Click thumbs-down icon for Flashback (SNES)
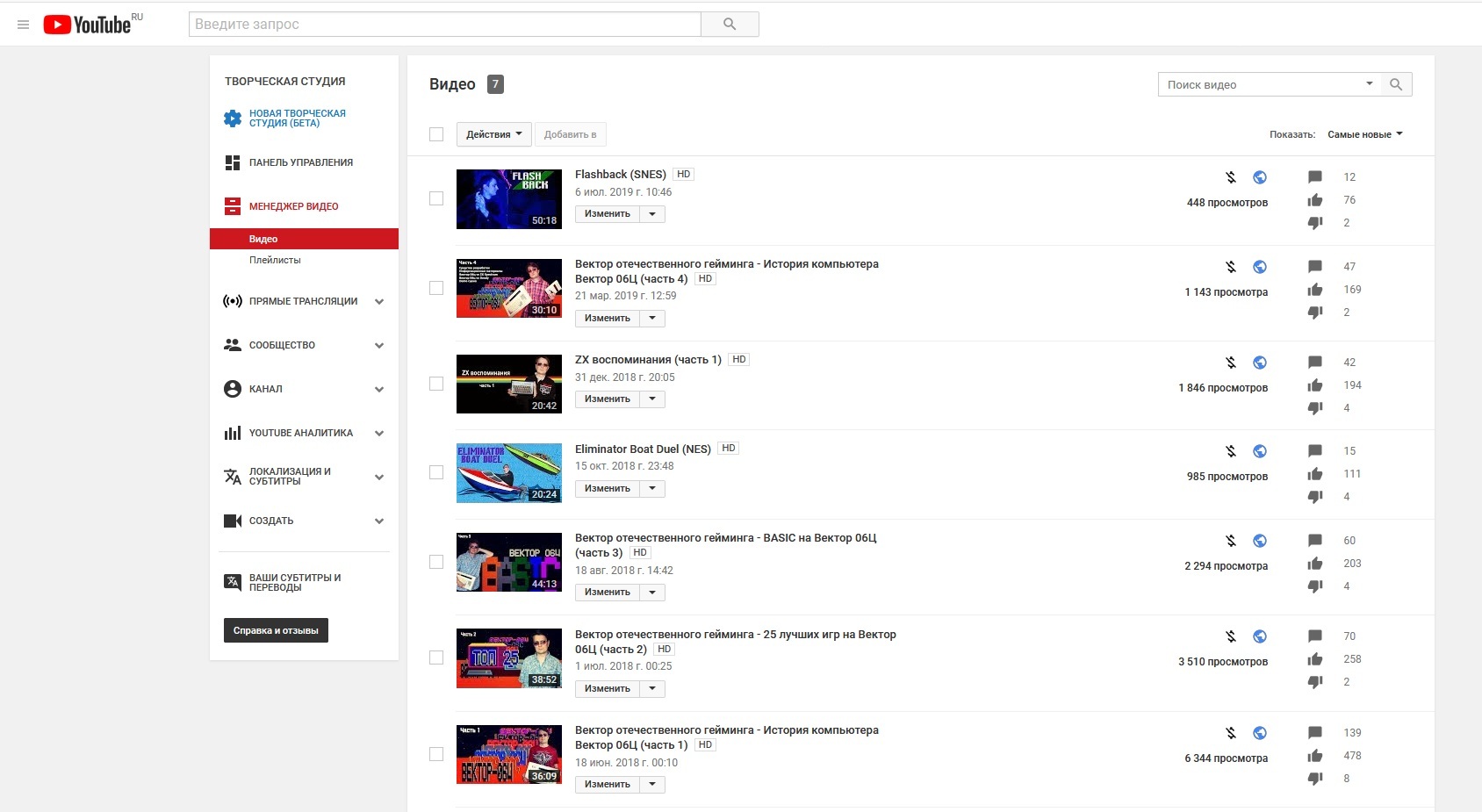Viewport: 1482px width, 812px height. point(1315,223)
